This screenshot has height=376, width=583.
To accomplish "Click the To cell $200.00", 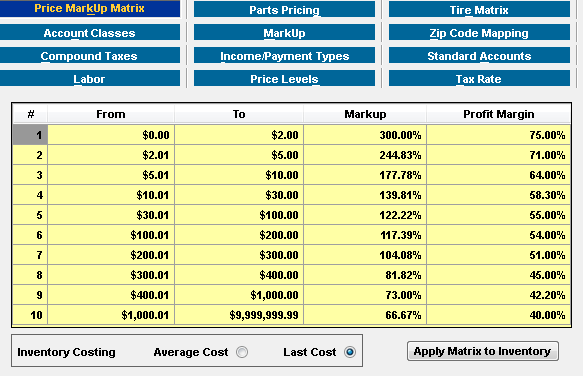I will tap(239, 235).
